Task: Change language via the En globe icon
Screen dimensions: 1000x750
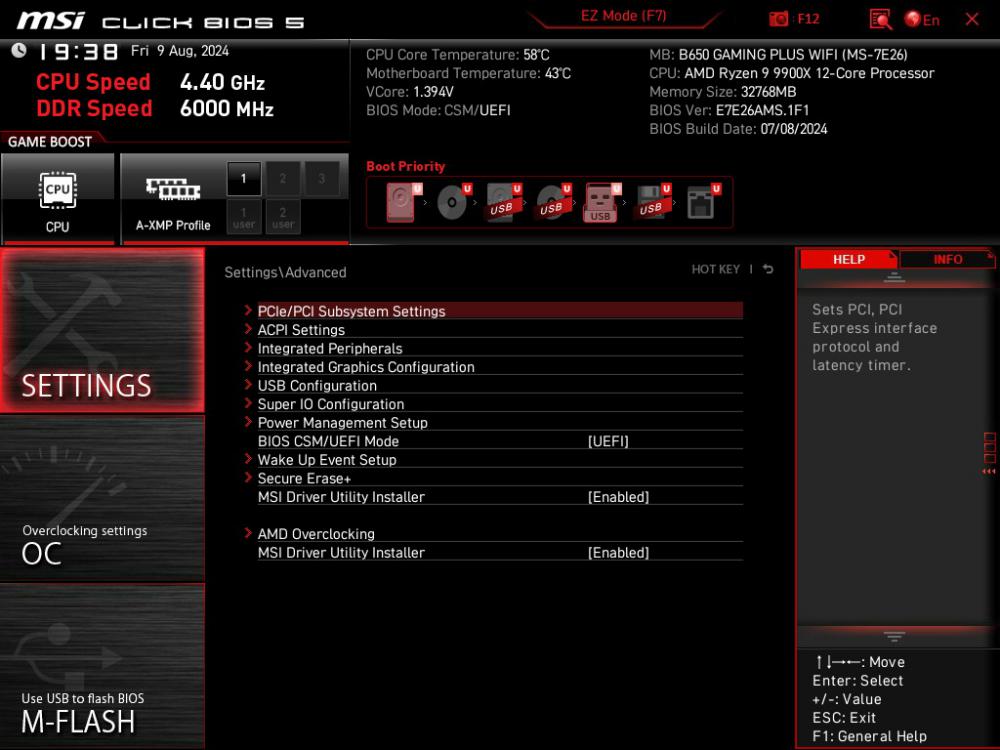Action: (922, 20)
